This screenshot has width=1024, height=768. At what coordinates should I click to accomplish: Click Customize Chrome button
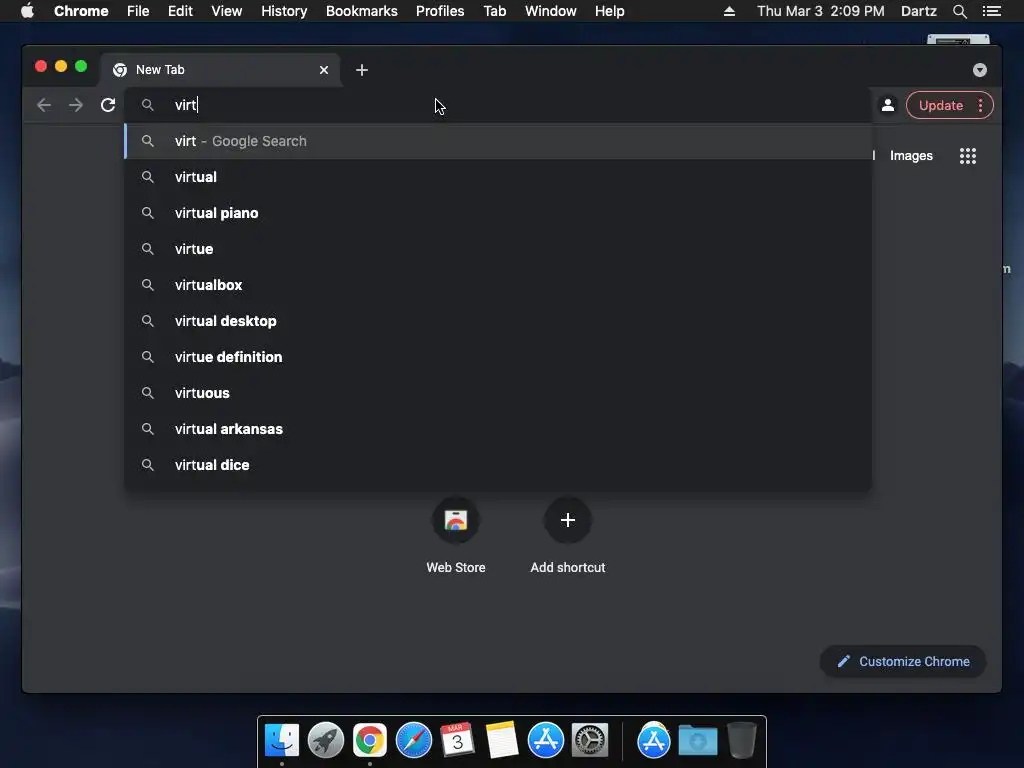pos(903,662)
